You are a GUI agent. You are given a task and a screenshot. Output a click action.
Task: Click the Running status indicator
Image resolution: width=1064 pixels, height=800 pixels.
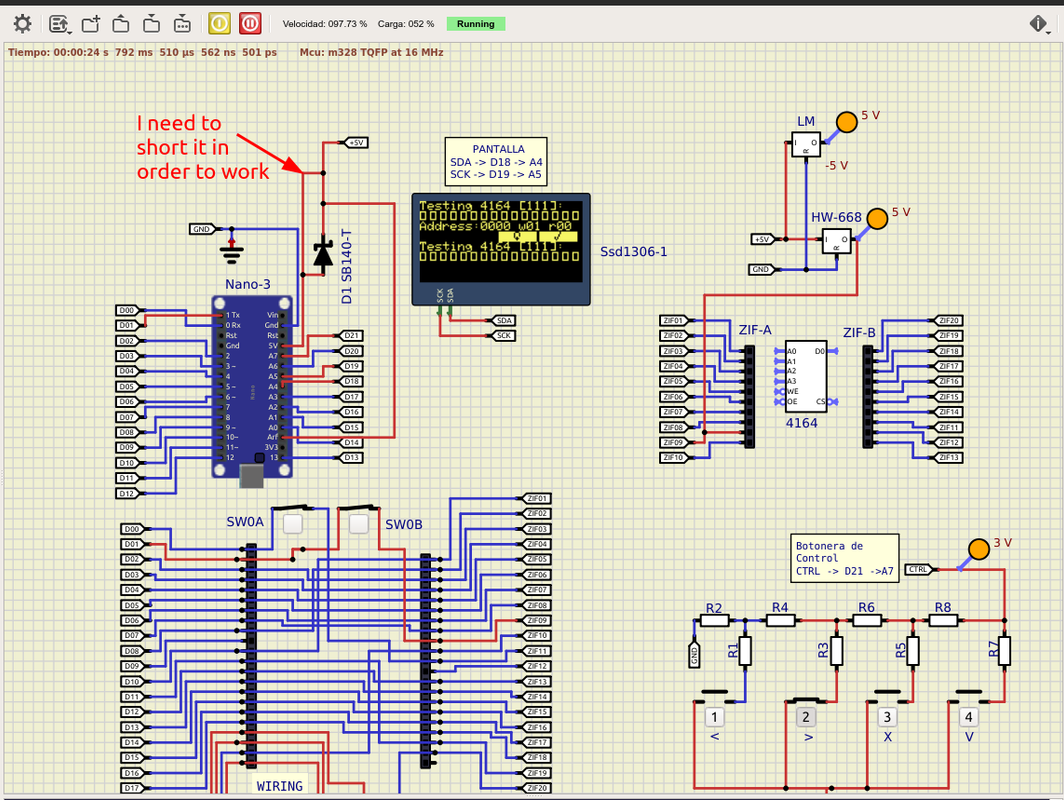point(476,24)
